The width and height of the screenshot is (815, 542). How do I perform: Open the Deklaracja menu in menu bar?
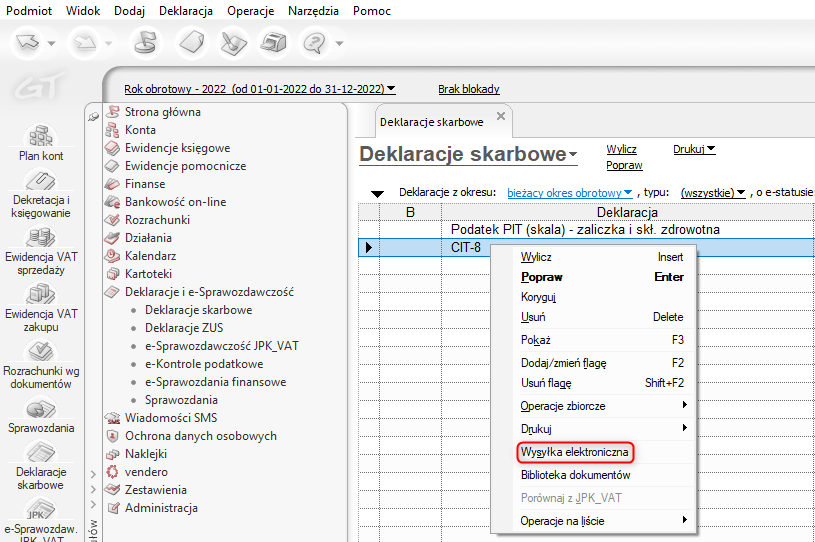[185, 11]
